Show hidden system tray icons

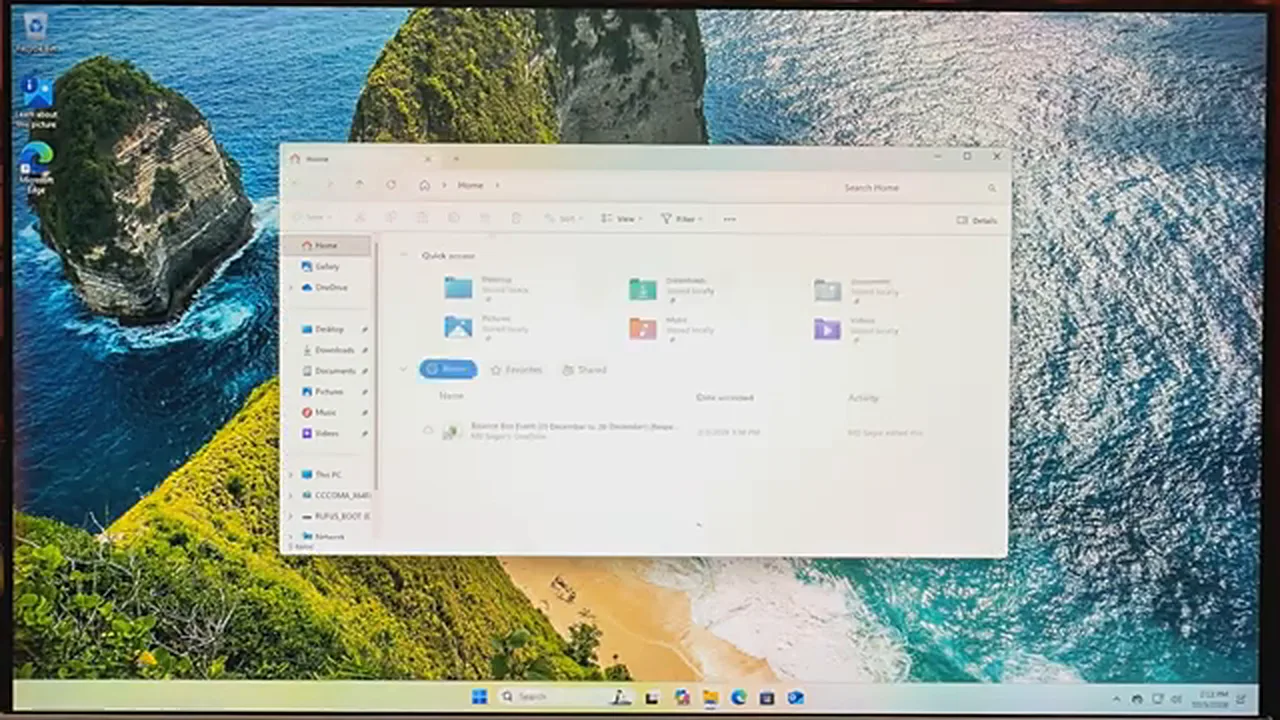click(1117, 698)
